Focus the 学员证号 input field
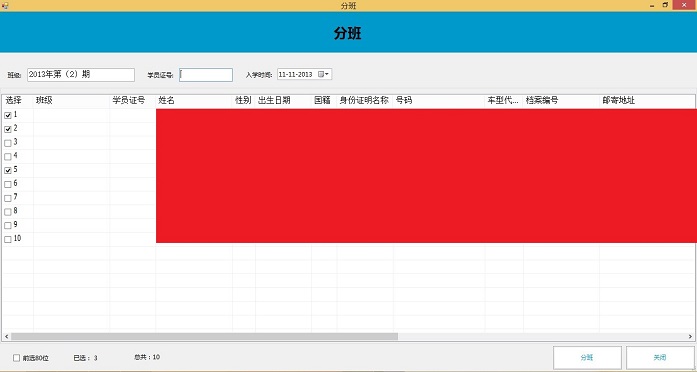This screenshot has height=372, width=697. coord(206,75)
